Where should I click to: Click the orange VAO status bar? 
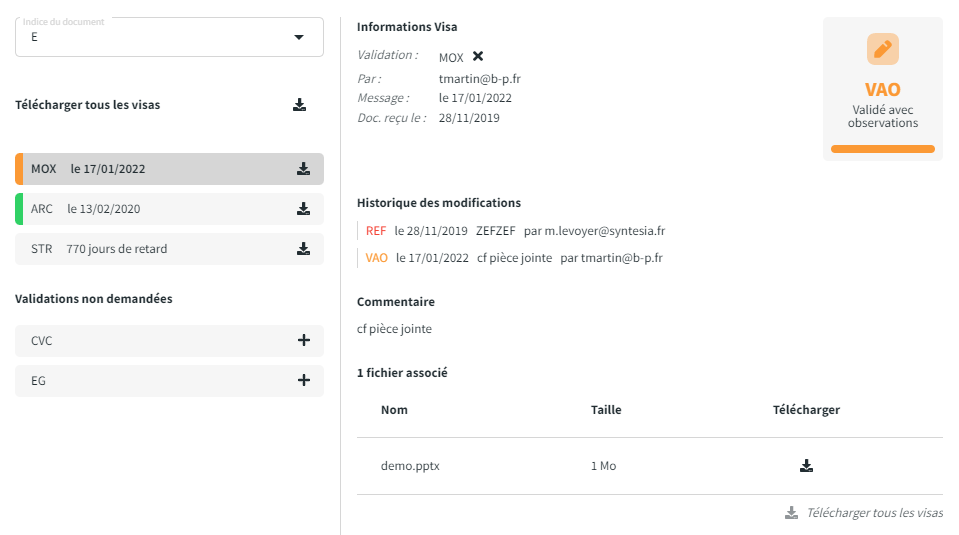882,149
